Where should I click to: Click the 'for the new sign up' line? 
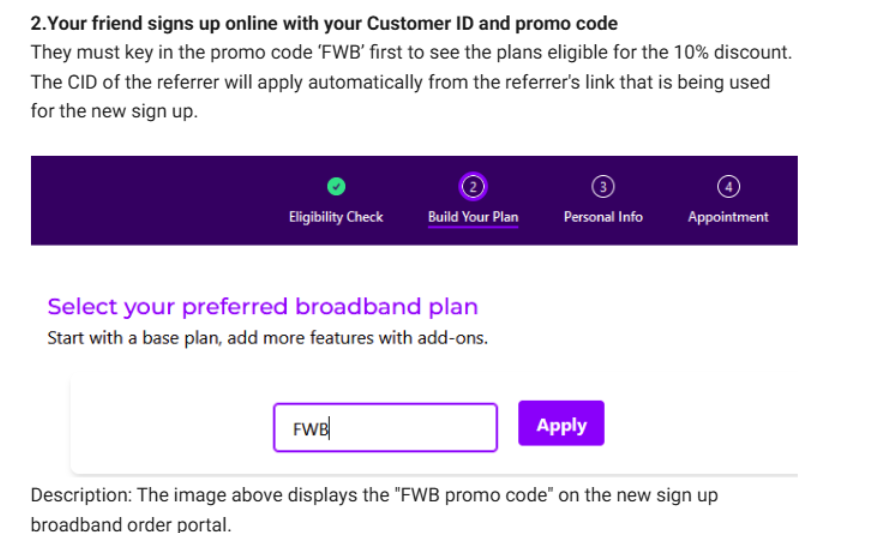pos(114,111)
